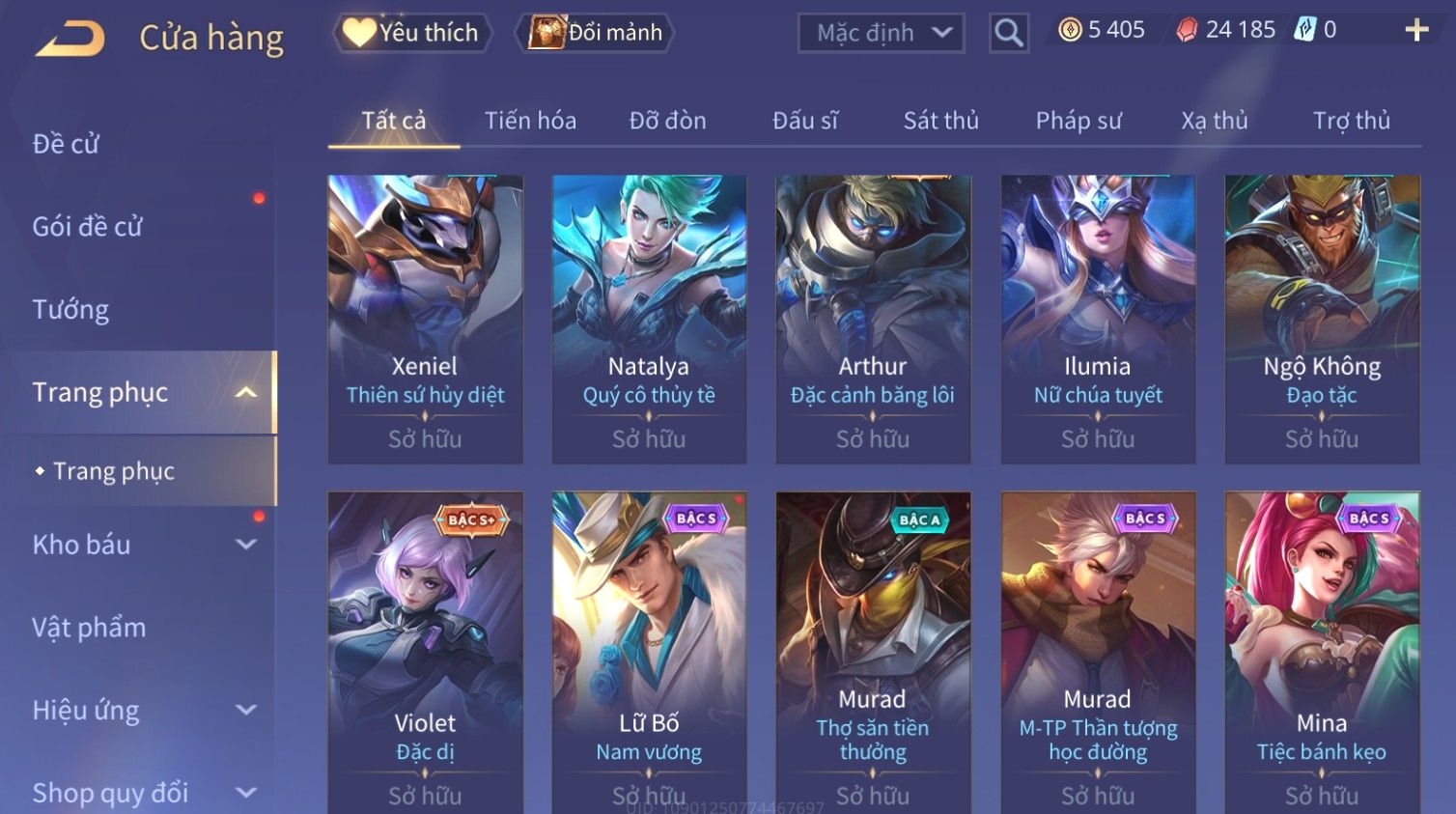Click the golden back arrow icon
Image resolution: width=1456 pixels, height=814 pixels.
pyautogui.click(x=70, y=39)
